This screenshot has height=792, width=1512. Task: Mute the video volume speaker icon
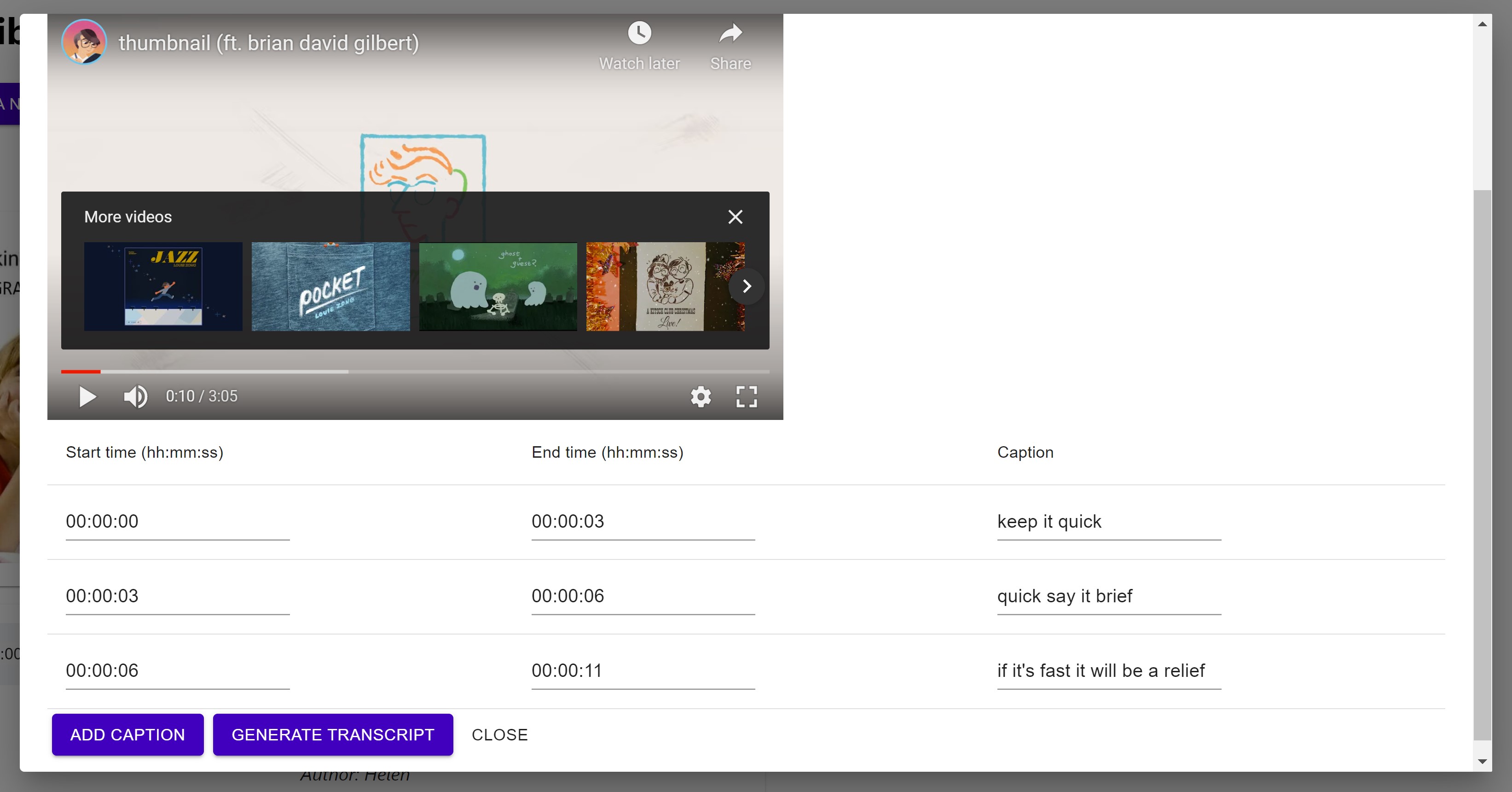click(135, 397)
